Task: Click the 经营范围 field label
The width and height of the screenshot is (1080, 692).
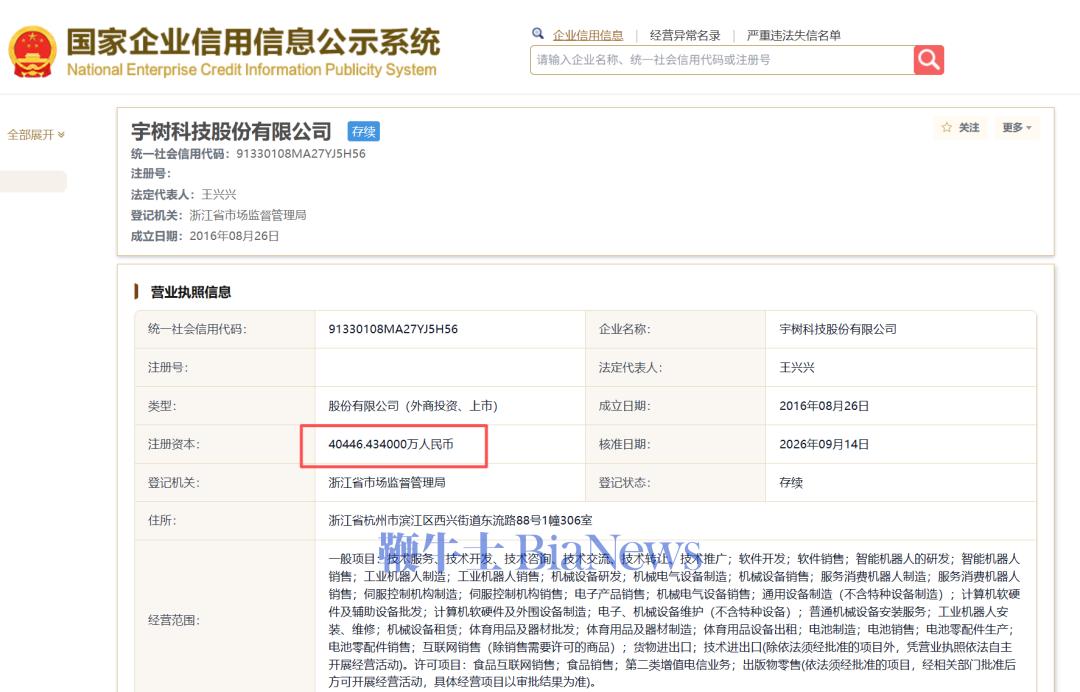Action: [174, 620]
